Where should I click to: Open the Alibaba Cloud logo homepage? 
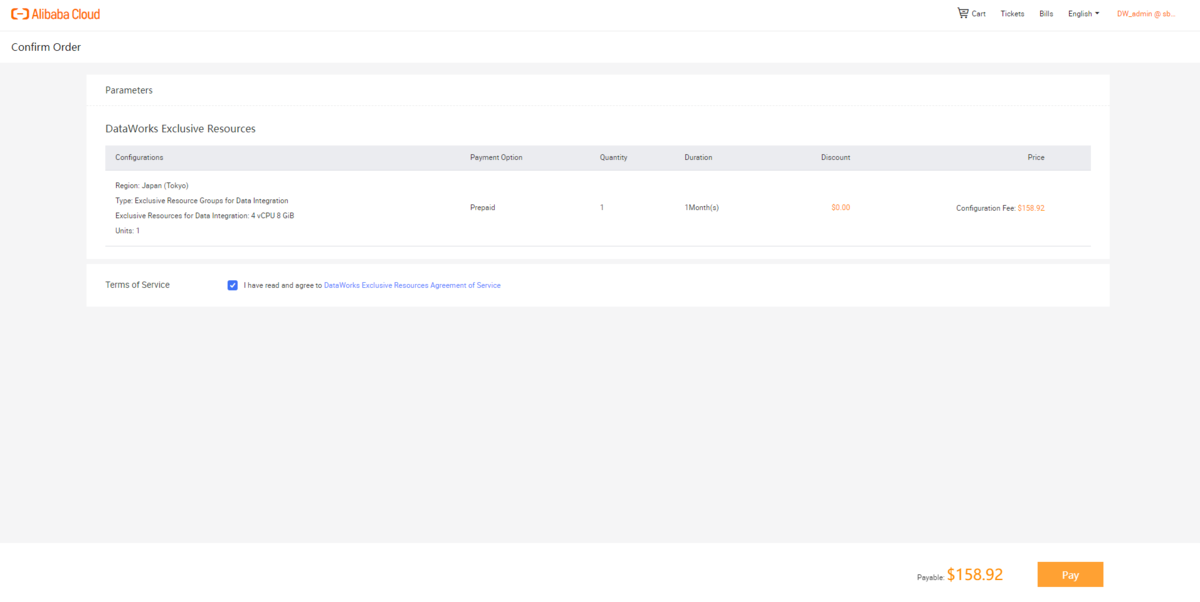(55, 14)
